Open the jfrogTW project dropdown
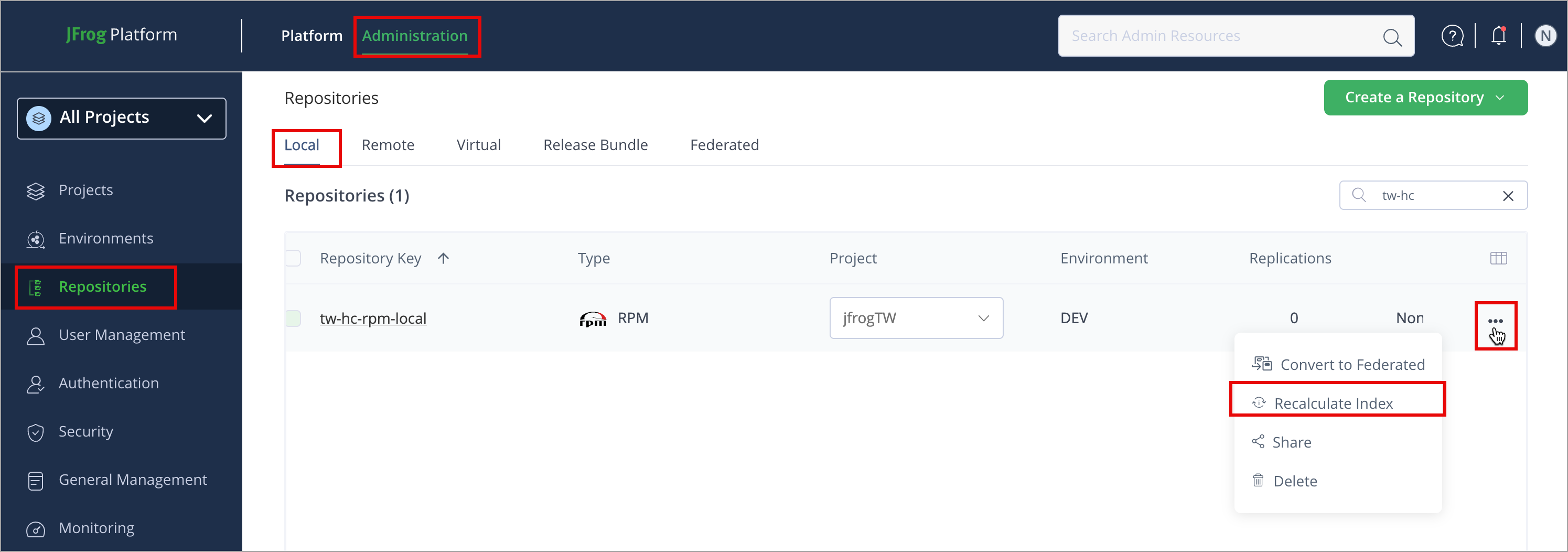1568x552 pixels. pos(982,318)
